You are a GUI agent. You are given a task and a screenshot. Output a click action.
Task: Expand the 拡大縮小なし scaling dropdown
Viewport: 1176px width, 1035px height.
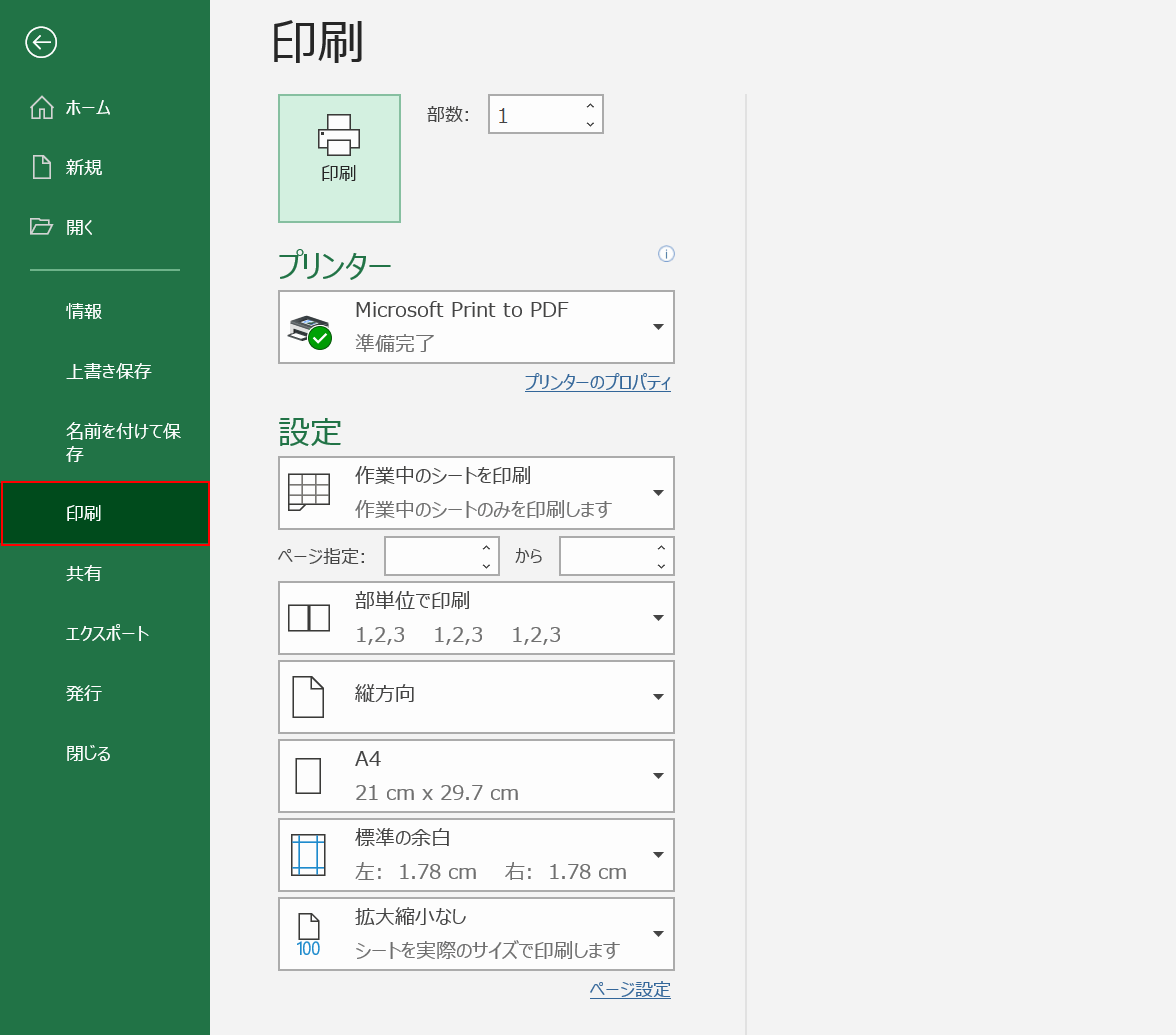pyautogui.click(x=658, y=934)
